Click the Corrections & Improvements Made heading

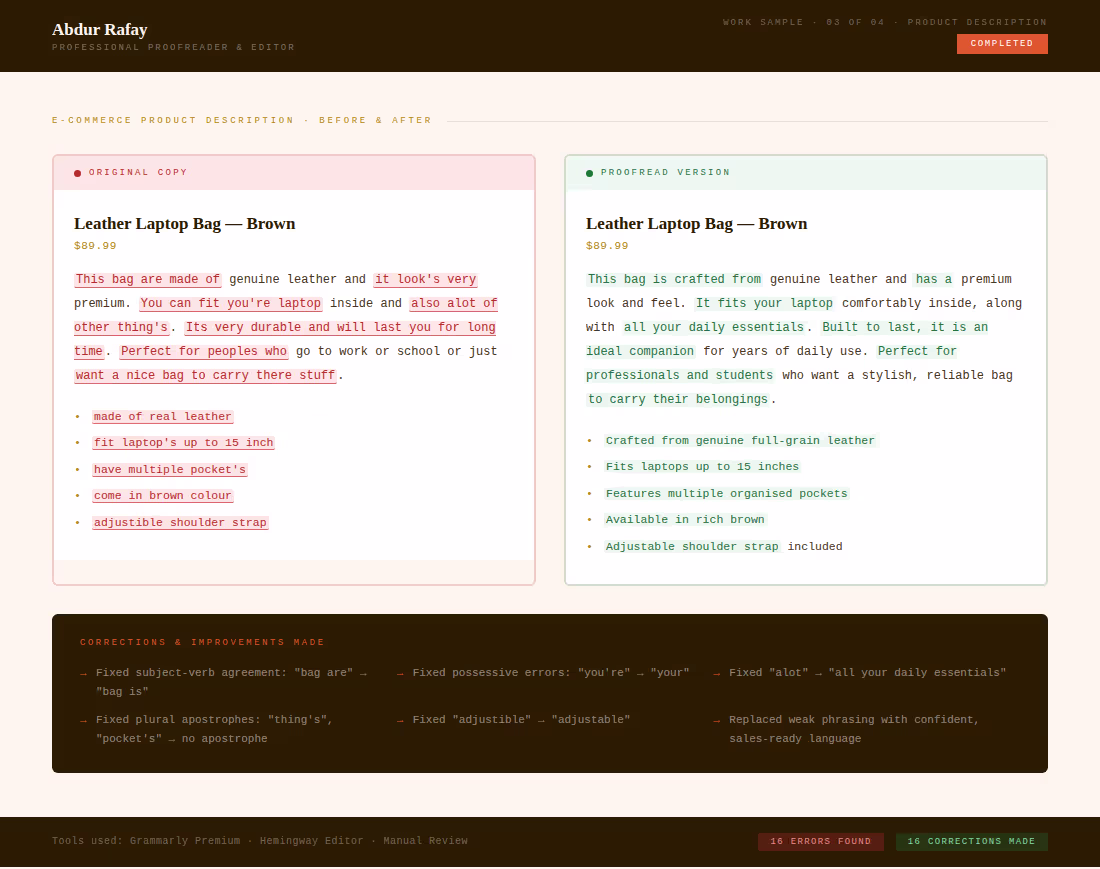[202, 642]
